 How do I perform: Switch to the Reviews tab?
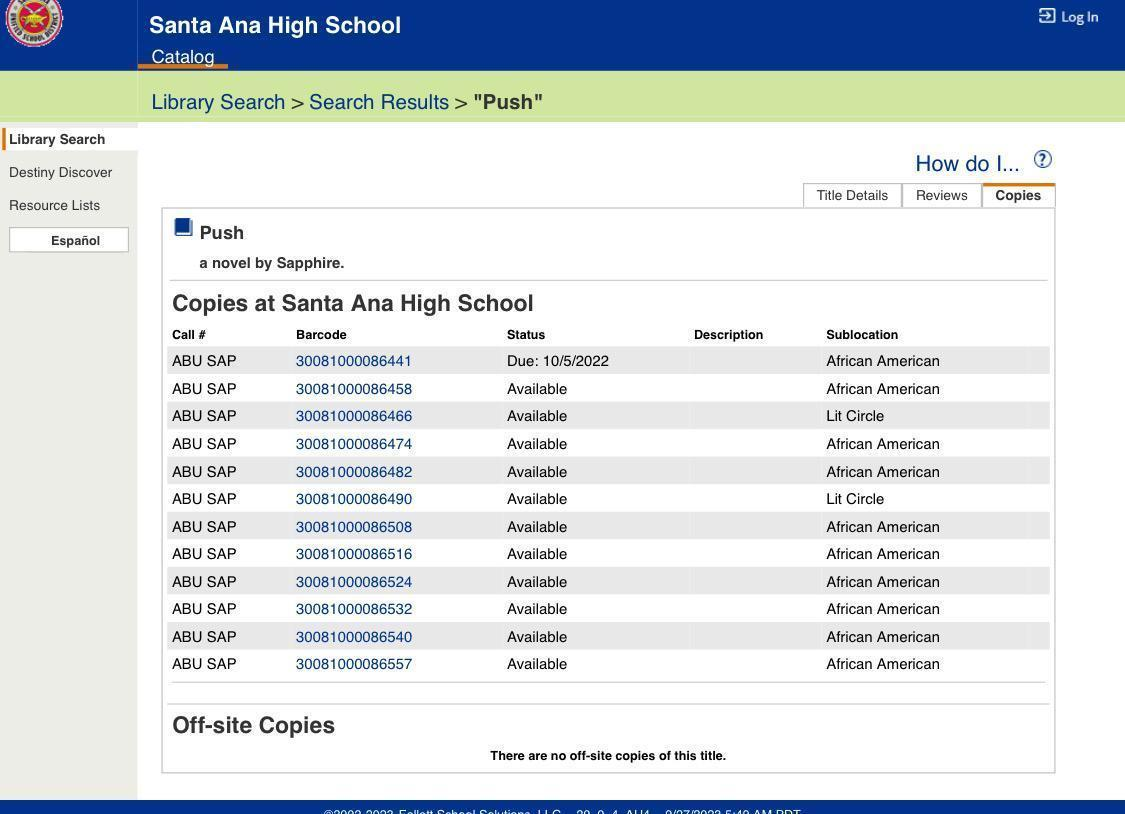click(941, 195)
